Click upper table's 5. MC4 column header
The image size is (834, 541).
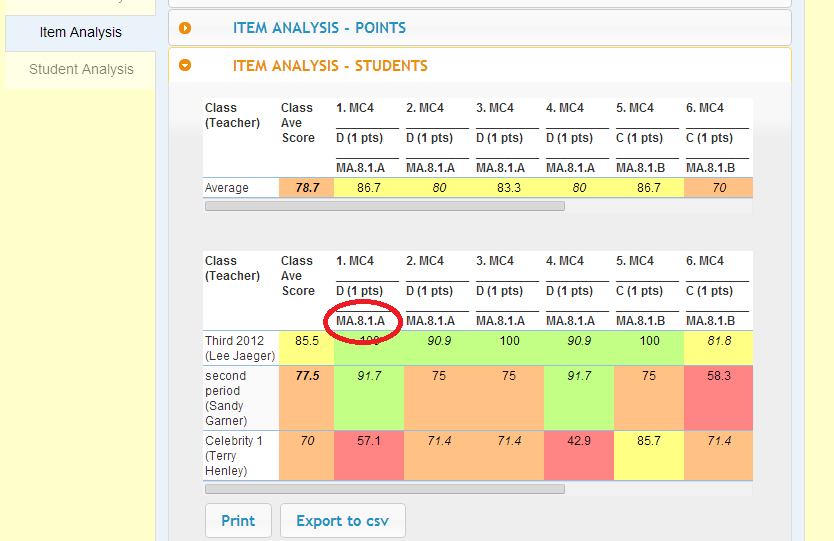tap(635, 108)
